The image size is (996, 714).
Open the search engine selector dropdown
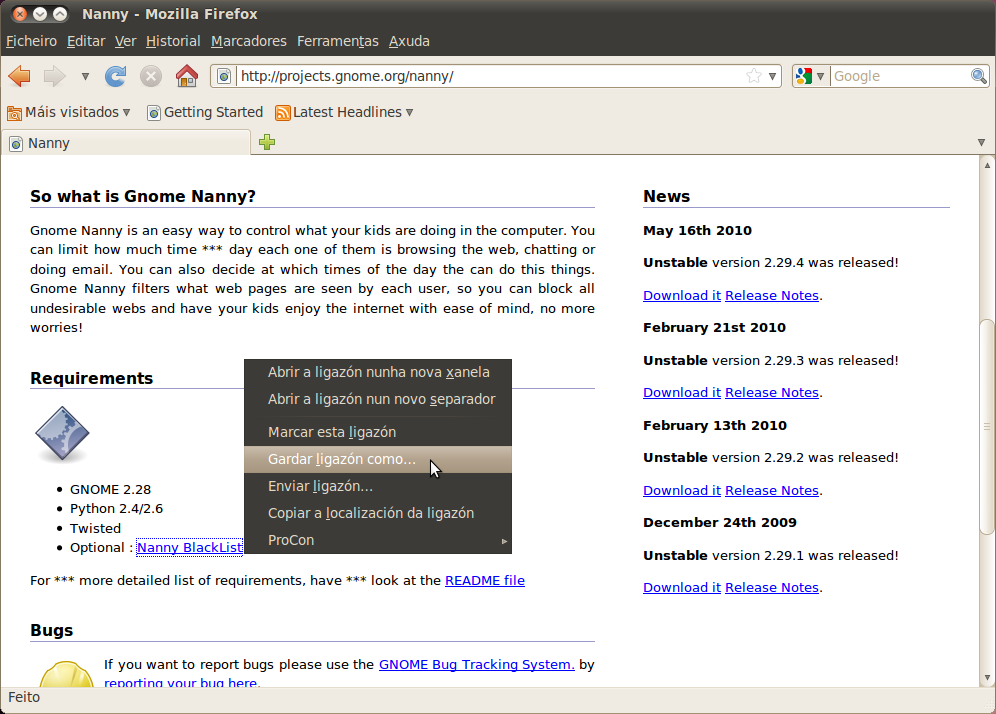tap(821, 77)
